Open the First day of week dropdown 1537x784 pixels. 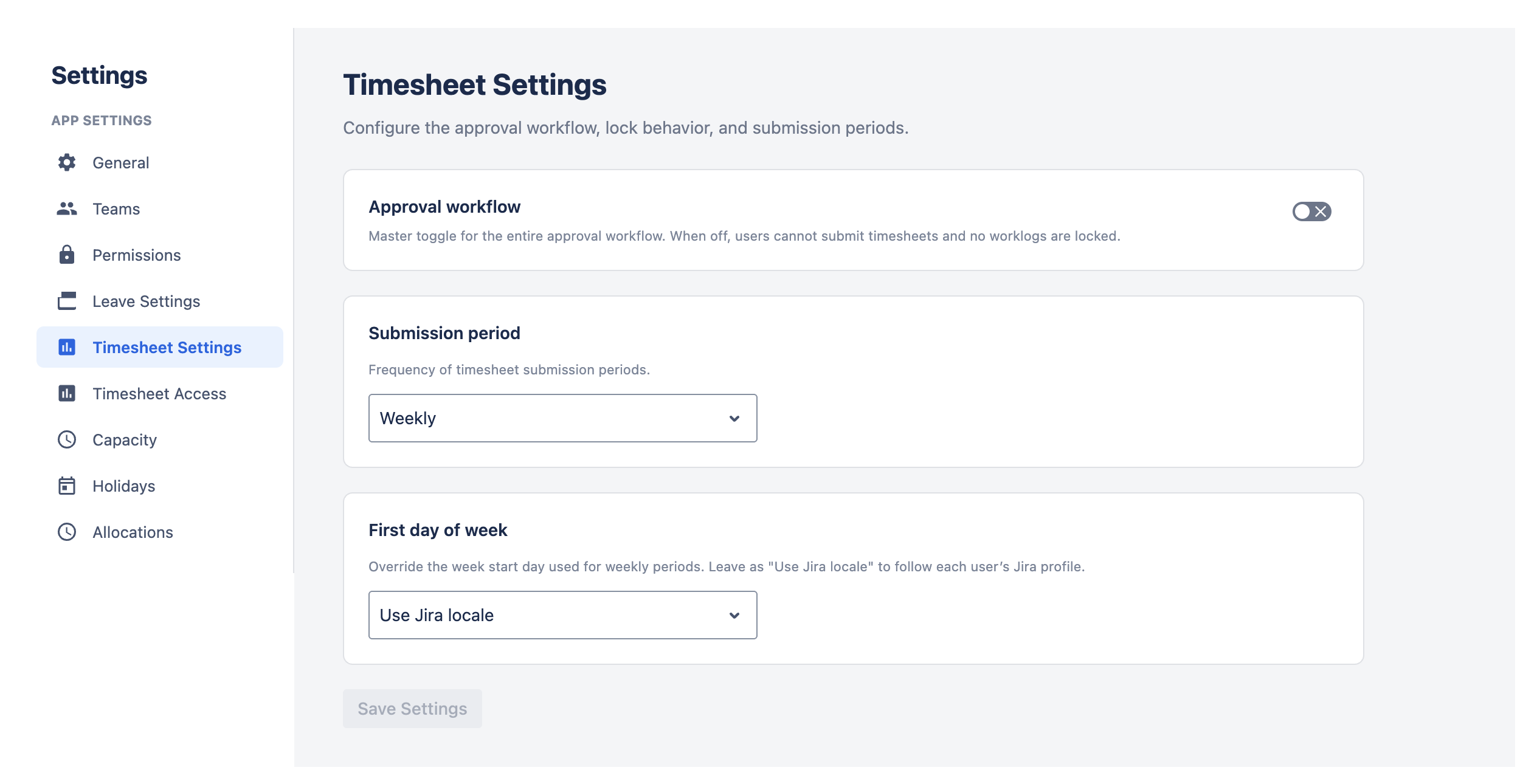562,614
